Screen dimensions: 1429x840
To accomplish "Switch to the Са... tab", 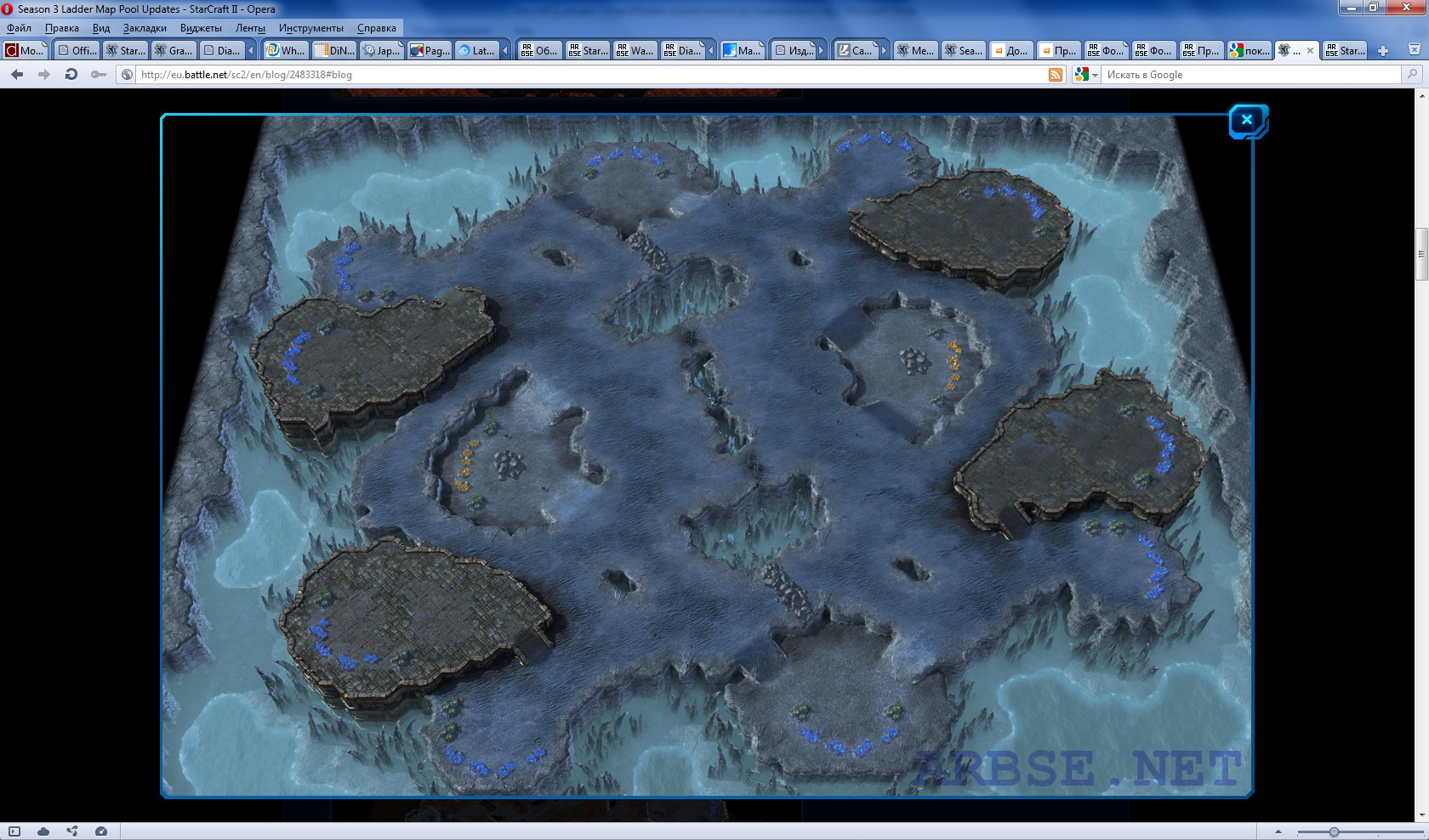I will pos(855,51).
